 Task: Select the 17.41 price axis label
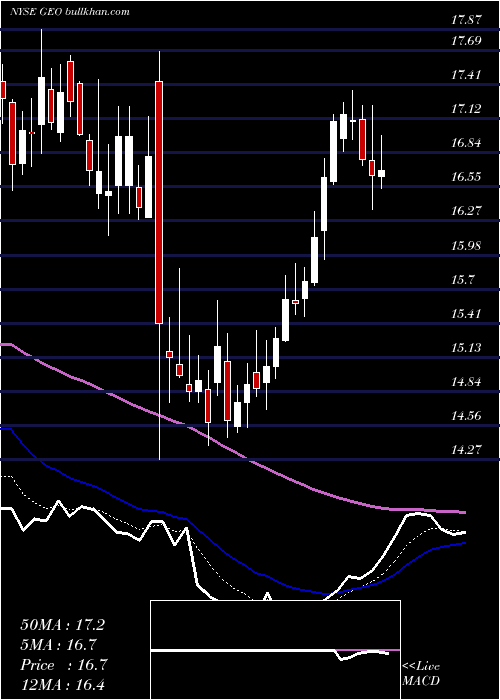466,75
